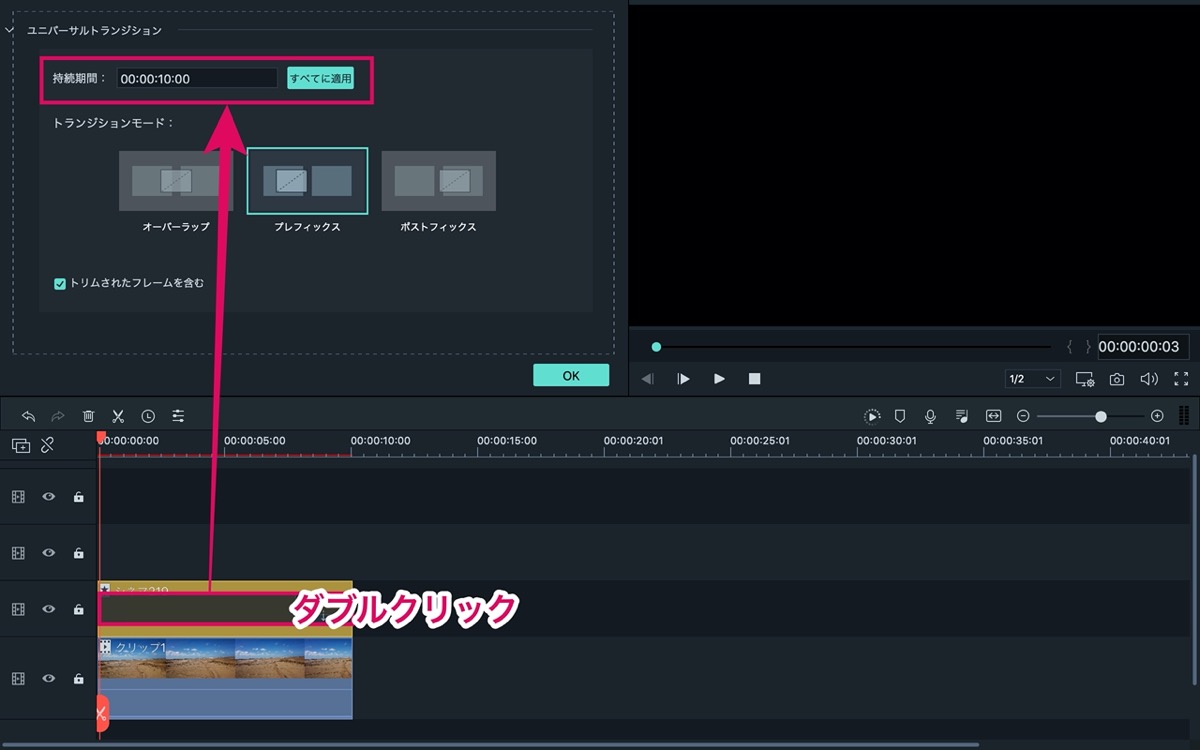The height and width of the screenshot is (750, 1200).
Task: Select the クリップ1 video clip
Action: [225, 678]
